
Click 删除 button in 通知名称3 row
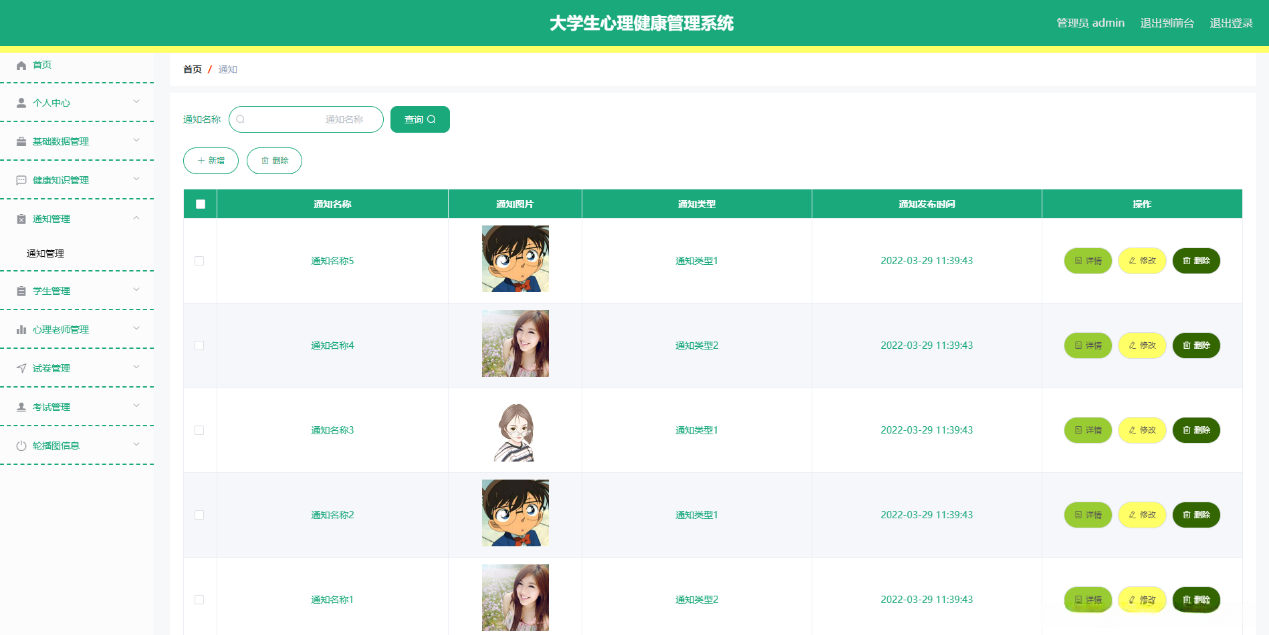coord(1196,430)
